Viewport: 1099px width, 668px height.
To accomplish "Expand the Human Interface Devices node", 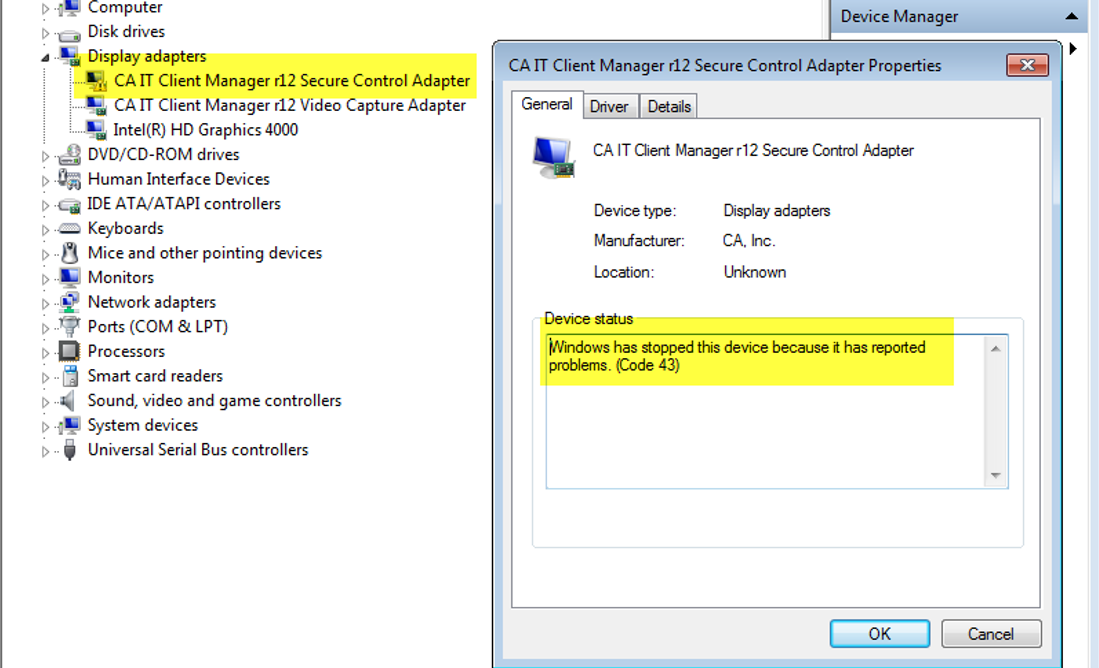I will (46, 180).
